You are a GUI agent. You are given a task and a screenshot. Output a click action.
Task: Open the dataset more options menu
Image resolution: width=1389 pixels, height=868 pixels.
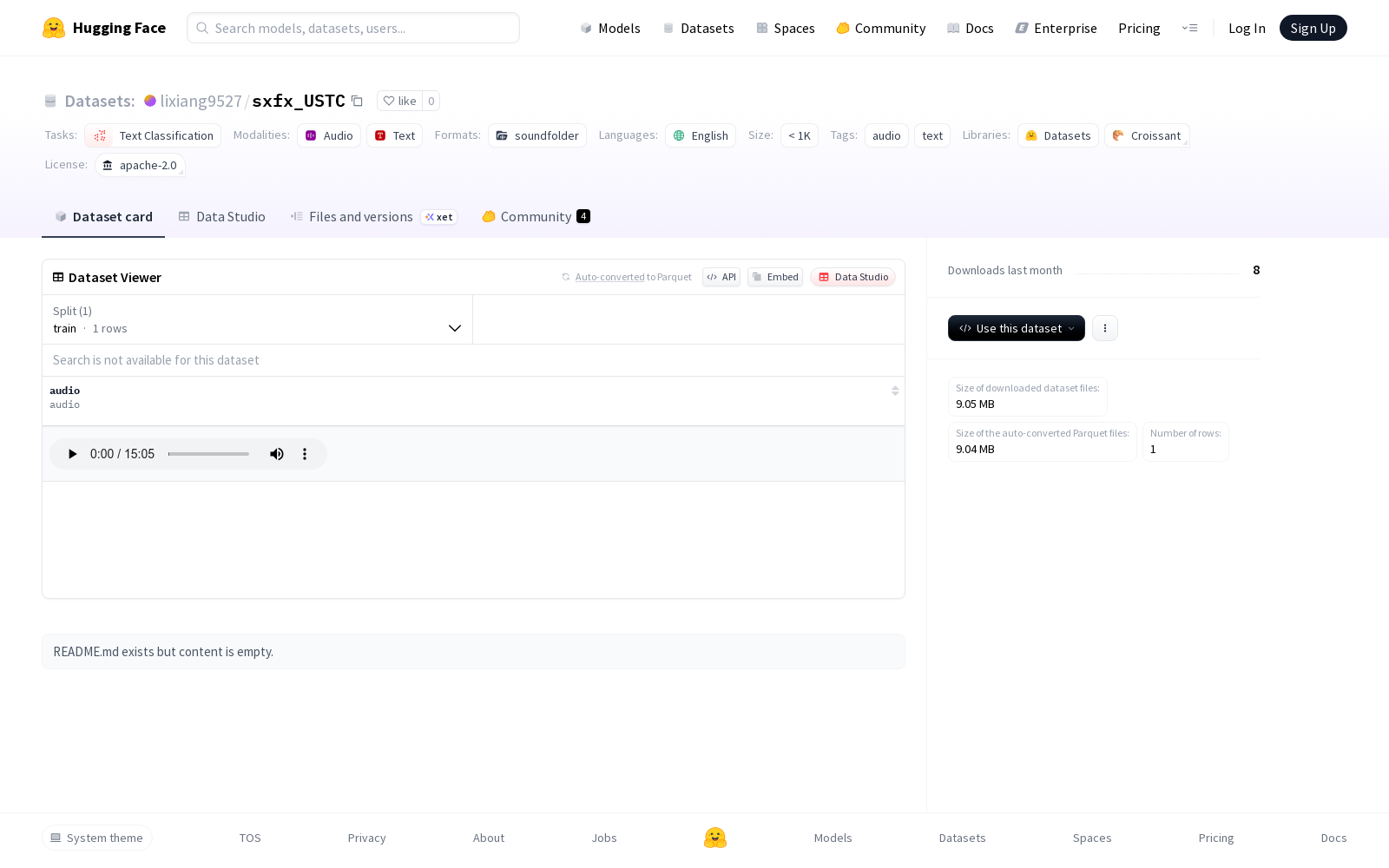point(1105,328)
